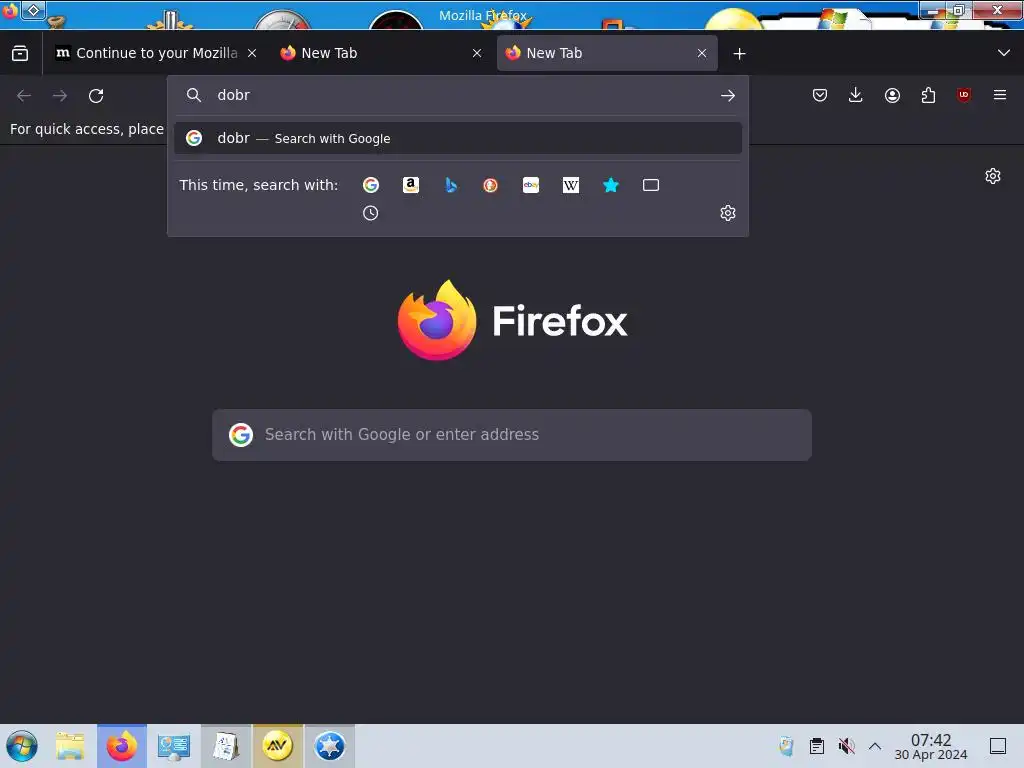1024x768 pixels.
Task: Search this time with eBay
Action: coord(531,185)
